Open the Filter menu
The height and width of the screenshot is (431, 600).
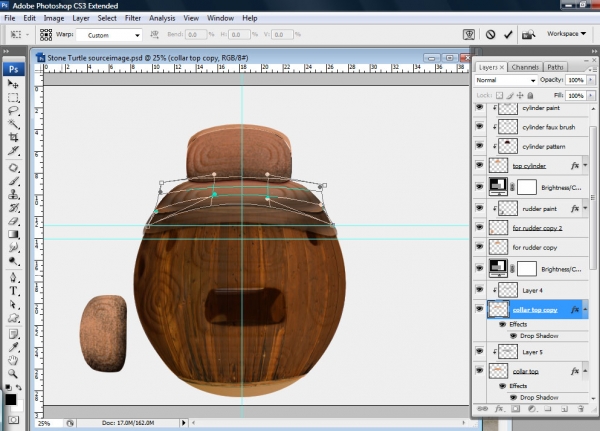(133, 18)
